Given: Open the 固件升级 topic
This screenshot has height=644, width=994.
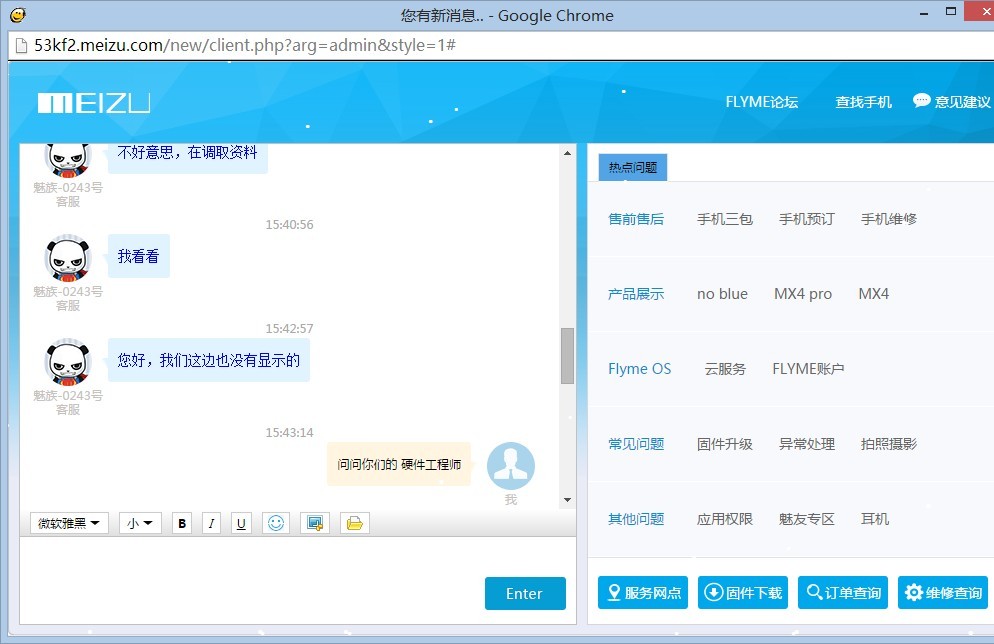Looking at the screenshot, I should tap(725, 444).
